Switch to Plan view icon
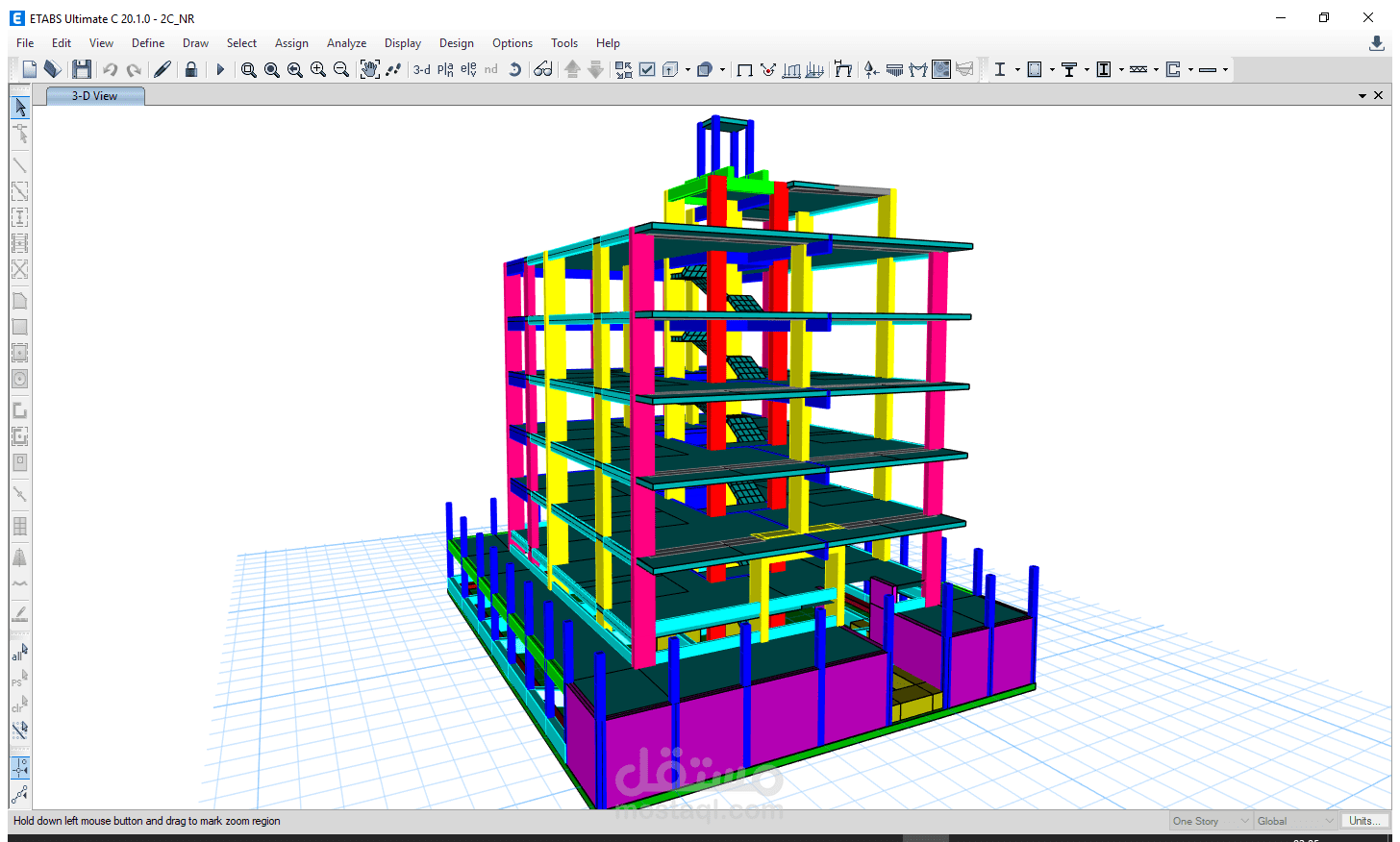The image size is (1400, 842). click(445, 69)
